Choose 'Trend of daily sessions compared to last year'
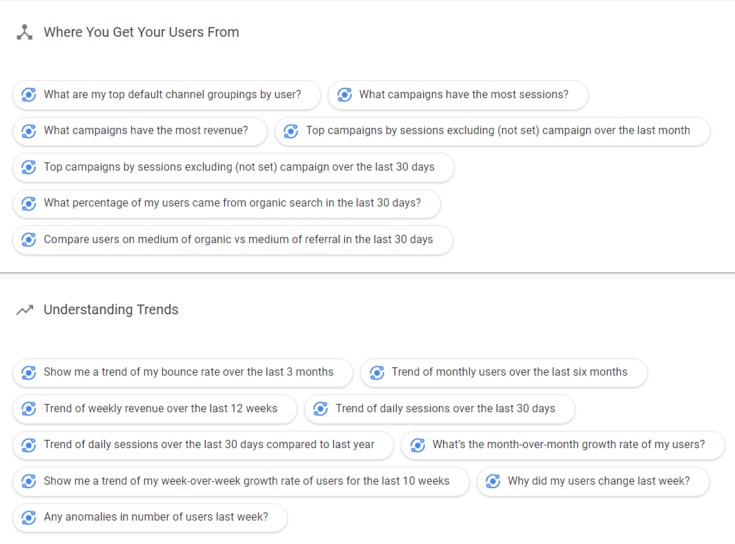Screen dimensions: 735x544 [x=209, y=445]
